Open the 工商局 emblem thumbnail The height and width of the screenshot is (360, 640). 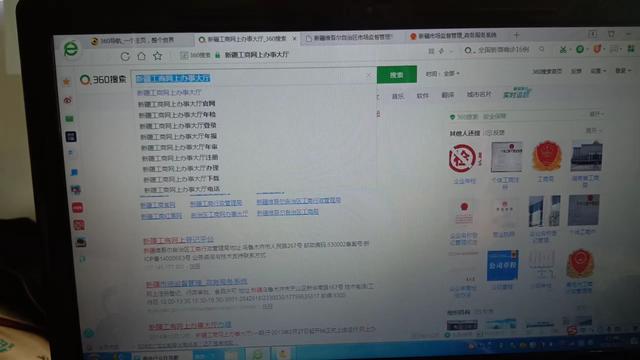pyautogui.click(x=547, y=156)
